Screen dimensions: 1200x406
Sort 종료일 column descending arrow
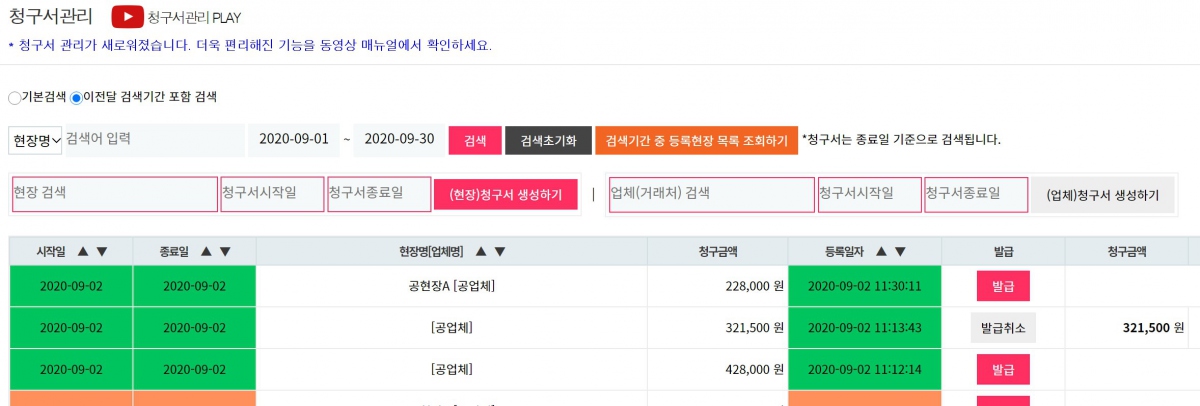click(x=225, y=252)
